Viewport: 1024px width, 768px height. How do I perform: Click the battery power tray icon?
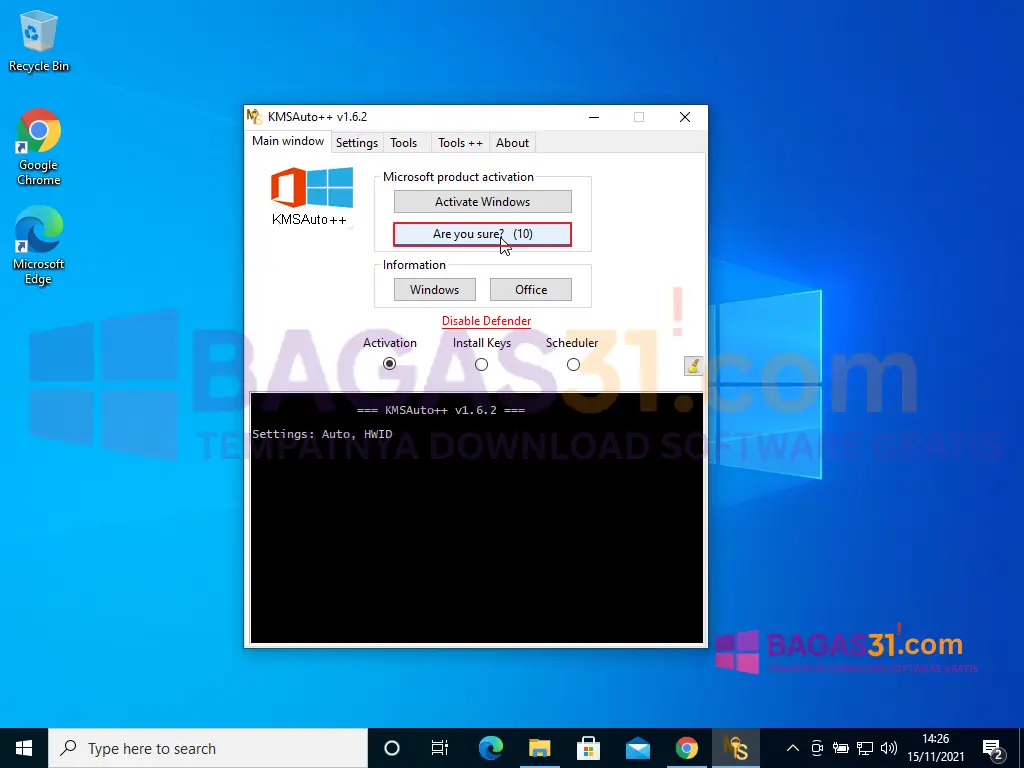tap(840, 748)
